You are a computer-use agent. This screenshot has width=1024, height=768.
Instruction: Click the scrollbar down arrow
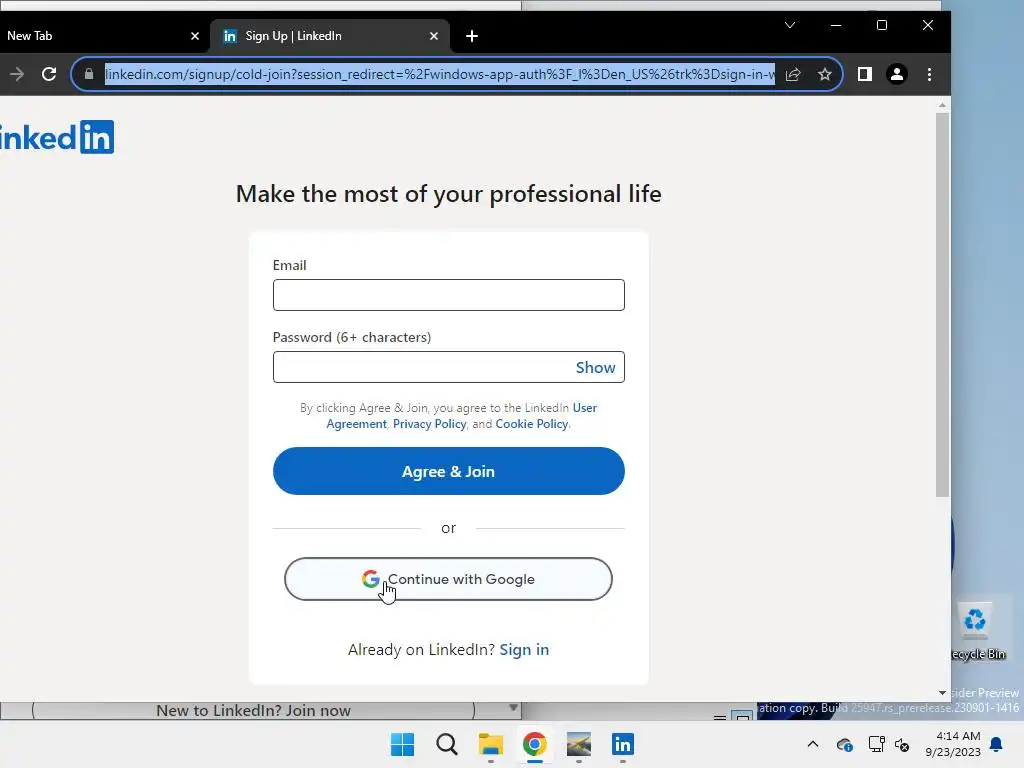tap(942, 693)
